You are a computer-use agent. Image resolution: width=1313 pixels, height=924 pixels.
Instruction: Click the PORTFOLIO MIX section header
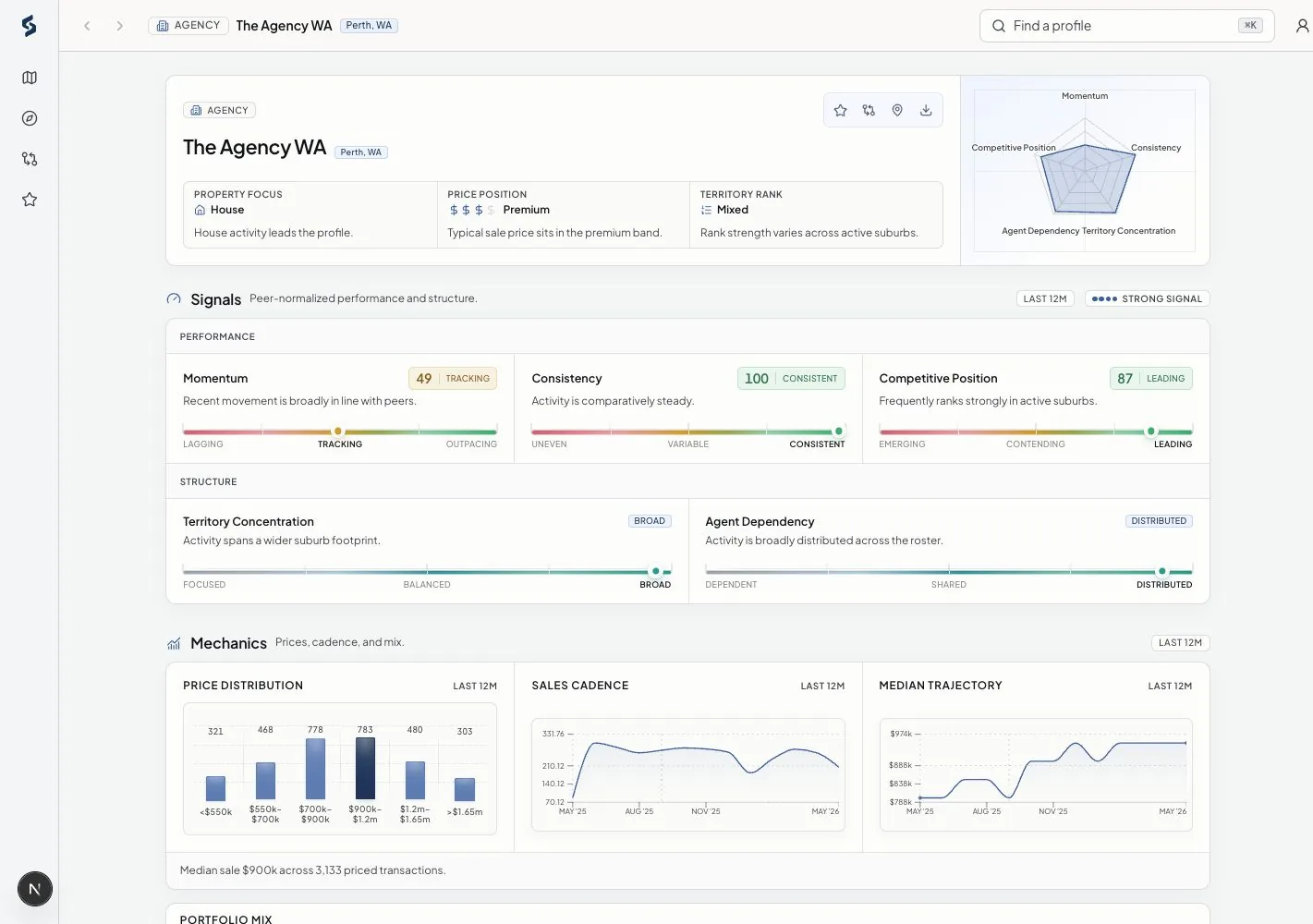[x=225, y=918]
